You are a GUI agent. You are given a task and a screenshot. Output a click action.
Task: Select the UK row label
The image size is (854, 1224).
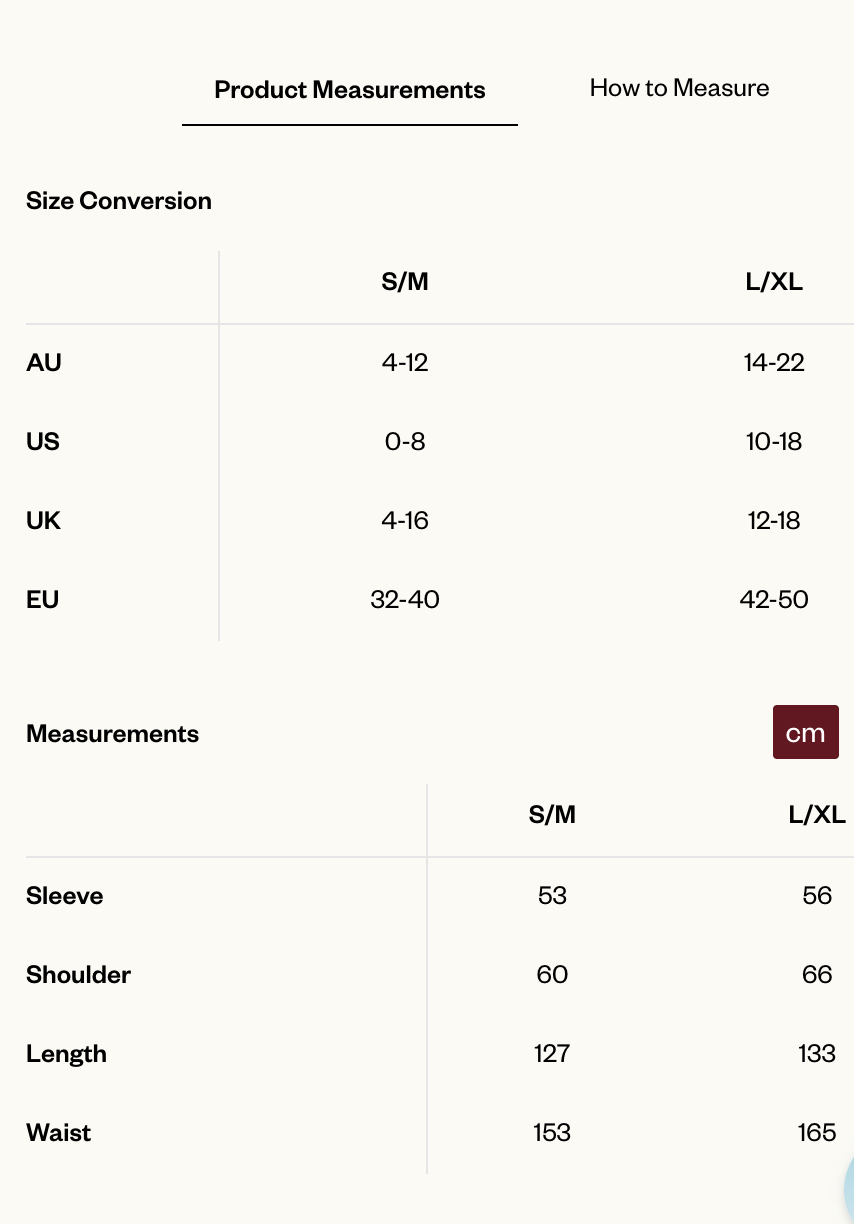click(43, 520)
